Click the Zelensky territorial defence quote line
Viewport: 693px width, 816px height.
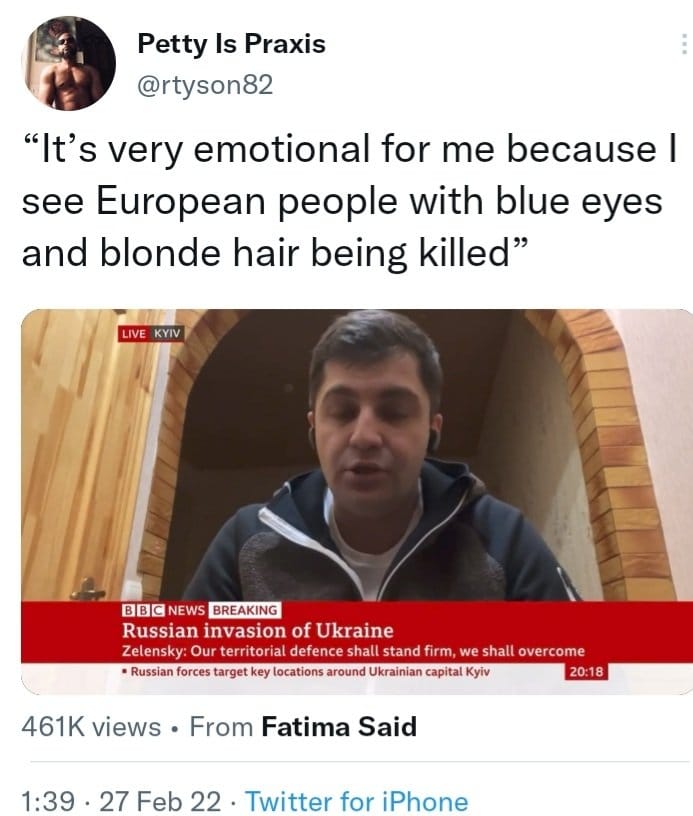[353, 651]
